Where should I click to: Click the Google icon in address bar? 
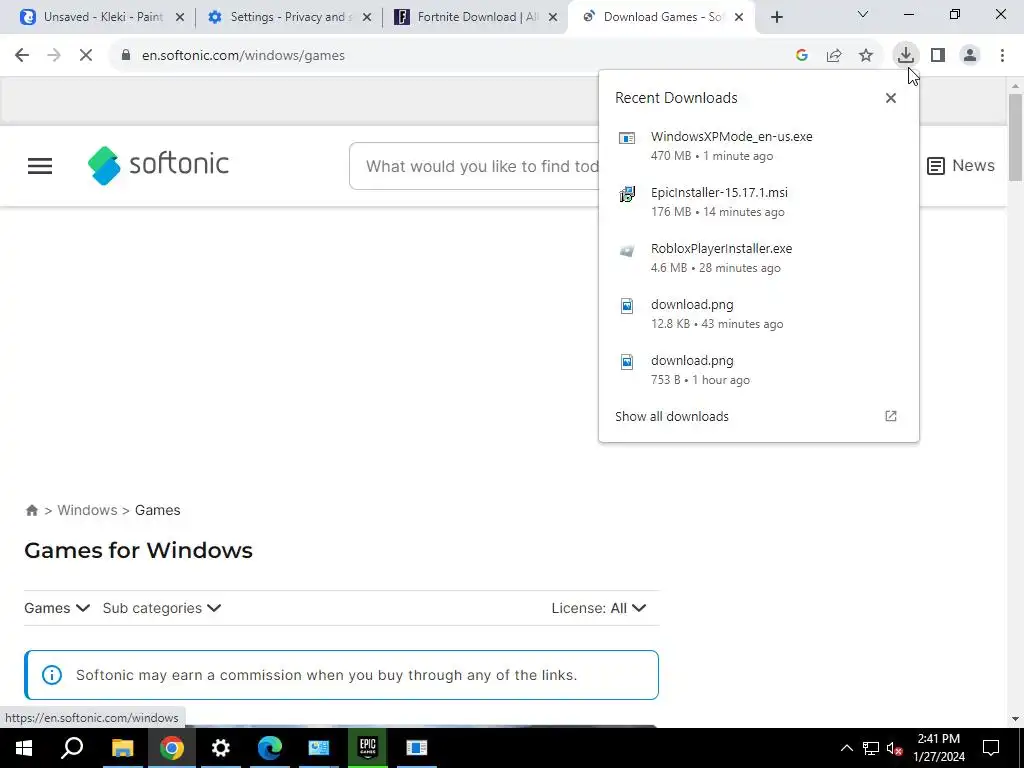[x=802, y=56]
